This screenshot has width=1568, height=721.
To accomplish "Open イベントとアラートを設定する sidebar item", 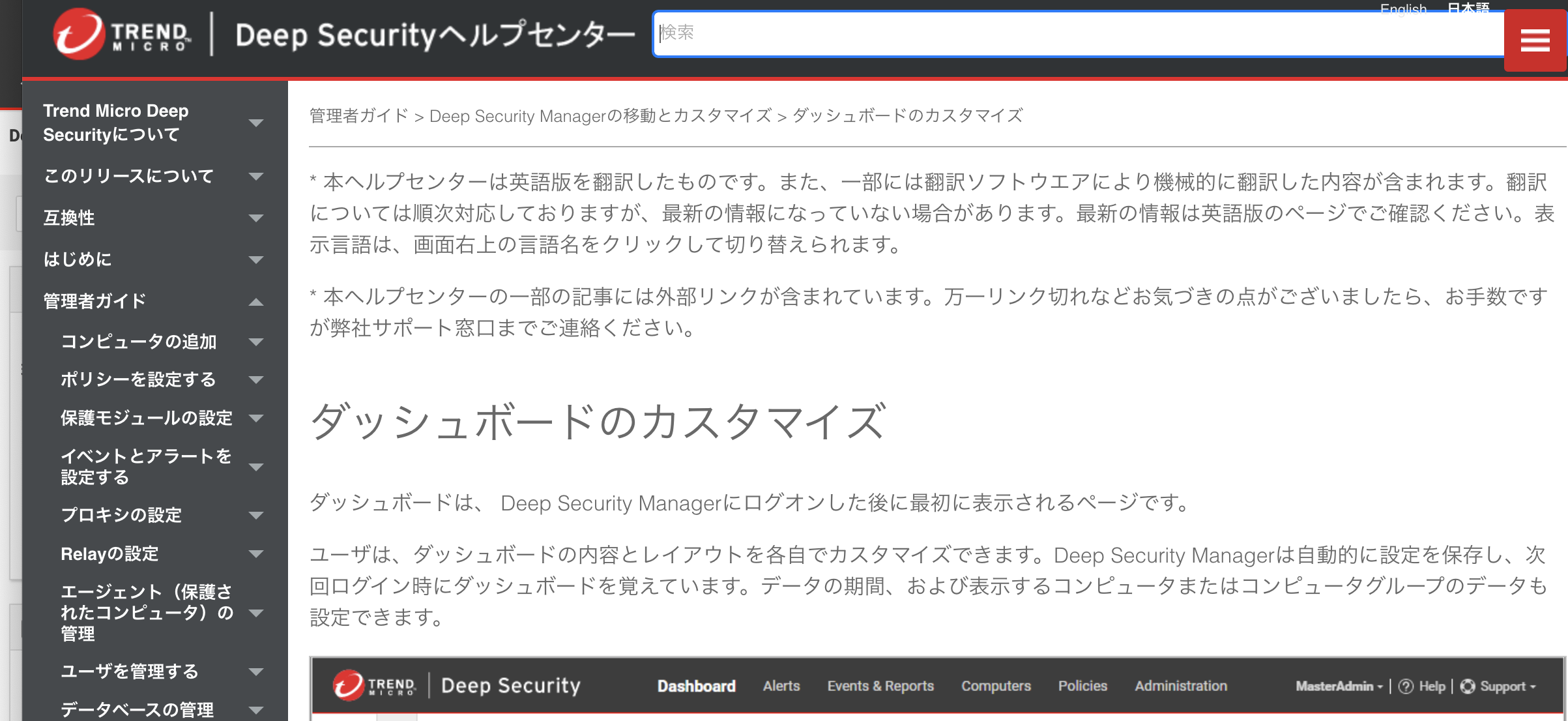I will click(x=146, y=467).
